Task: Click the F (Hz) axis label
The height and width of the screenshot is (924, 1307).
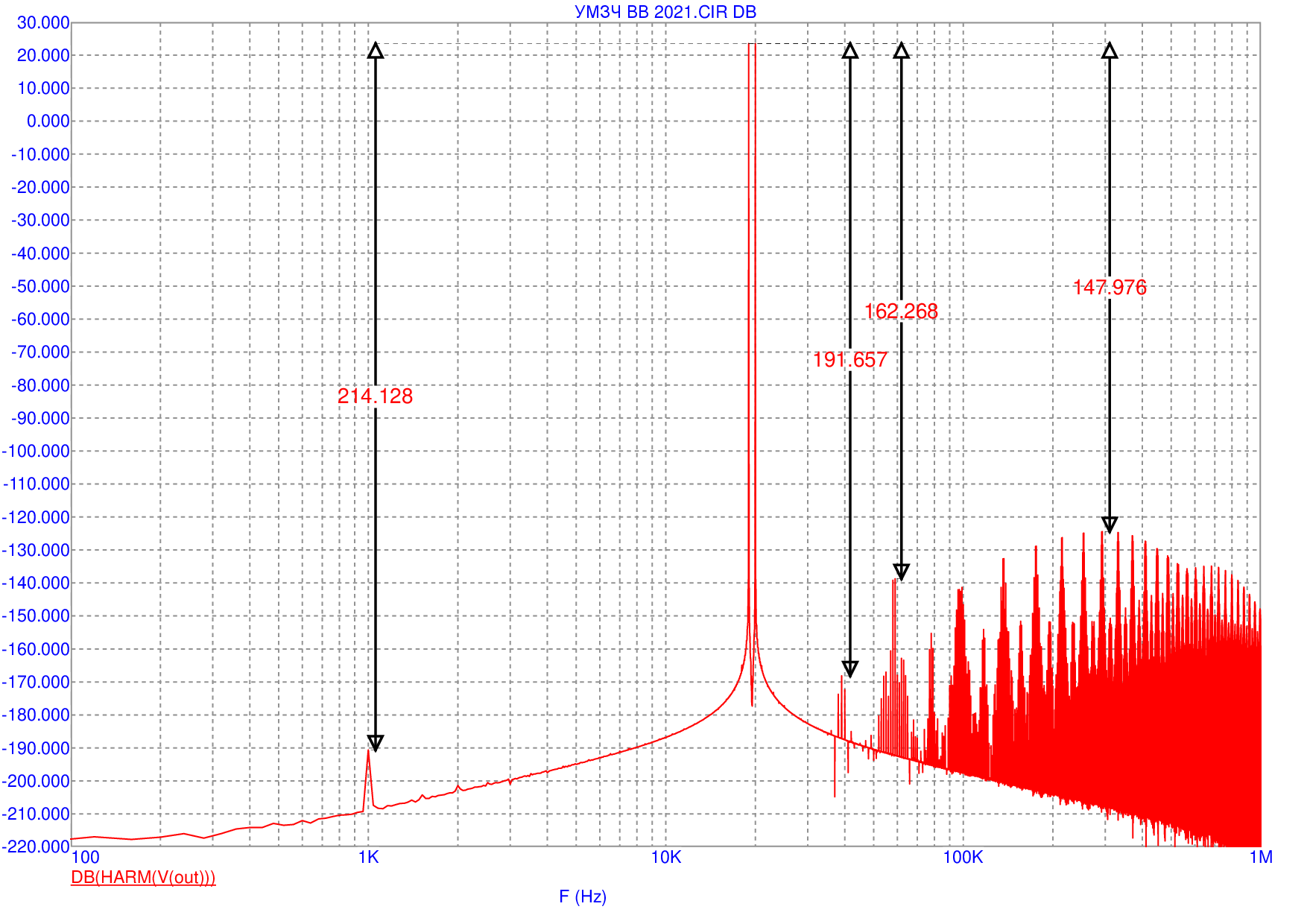Action: coord(583,896)
